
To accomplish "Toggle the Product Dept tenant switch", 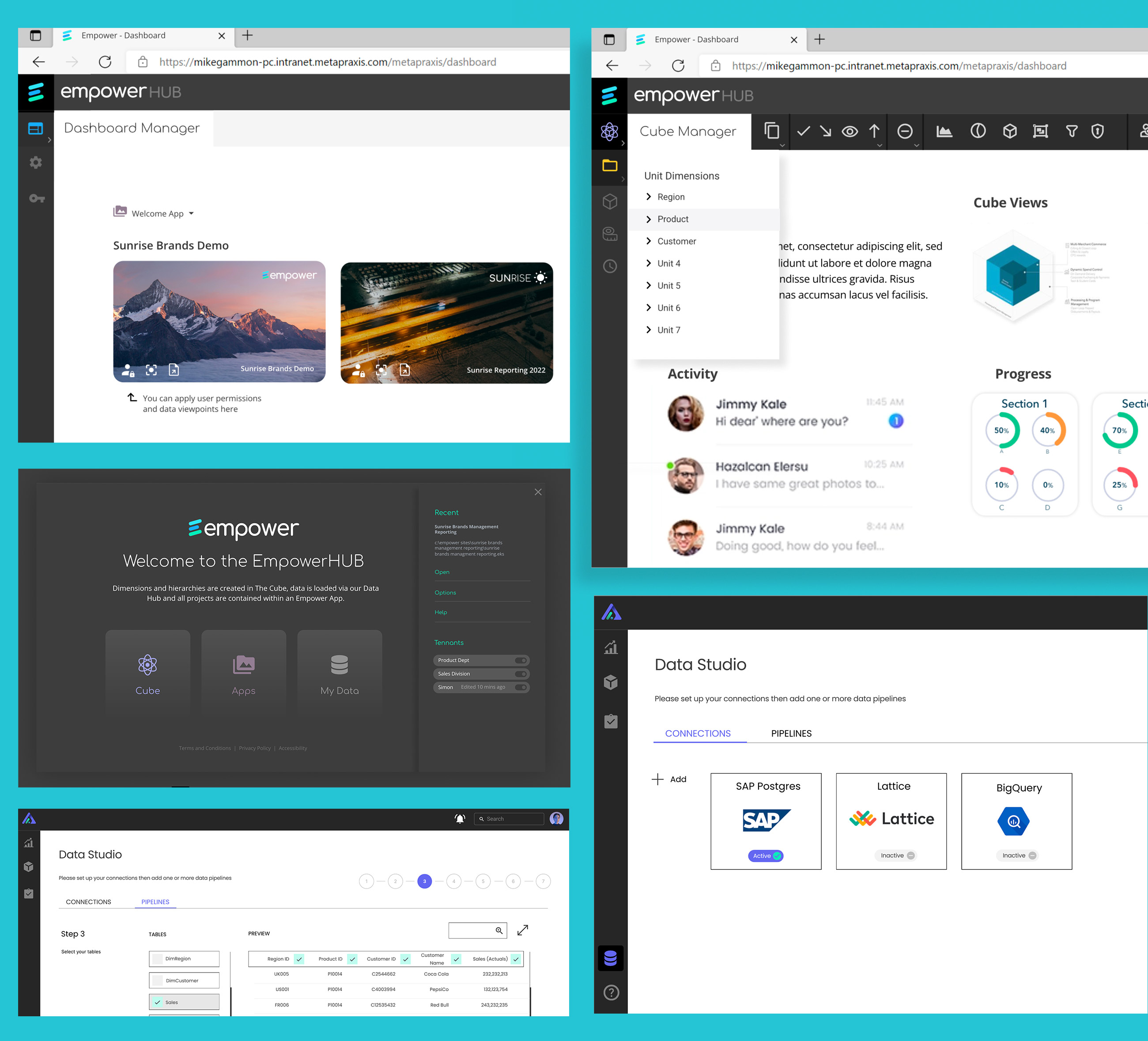I will [x=521, y=661].
